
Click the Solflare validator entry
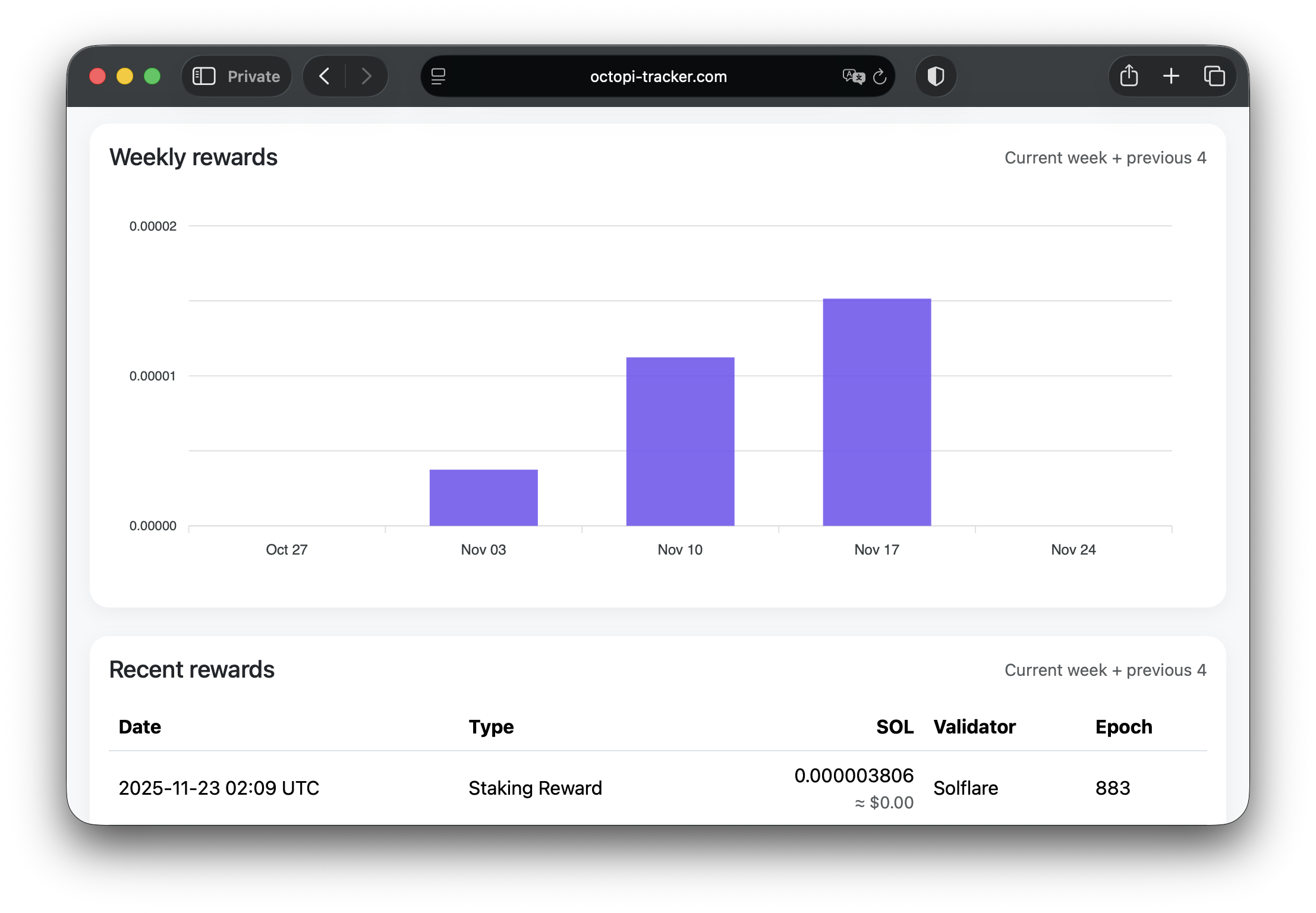click(x=965, y=788)
